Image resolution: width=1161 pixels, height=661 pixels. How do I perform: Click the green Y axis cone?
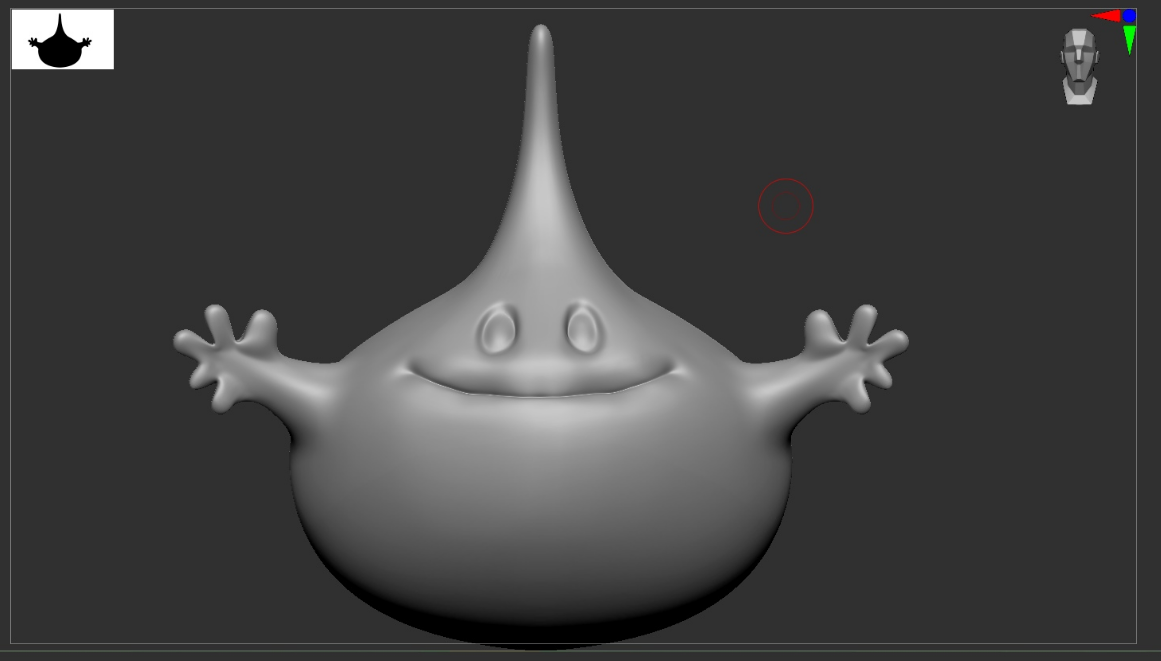click(x=1129, y=39)
